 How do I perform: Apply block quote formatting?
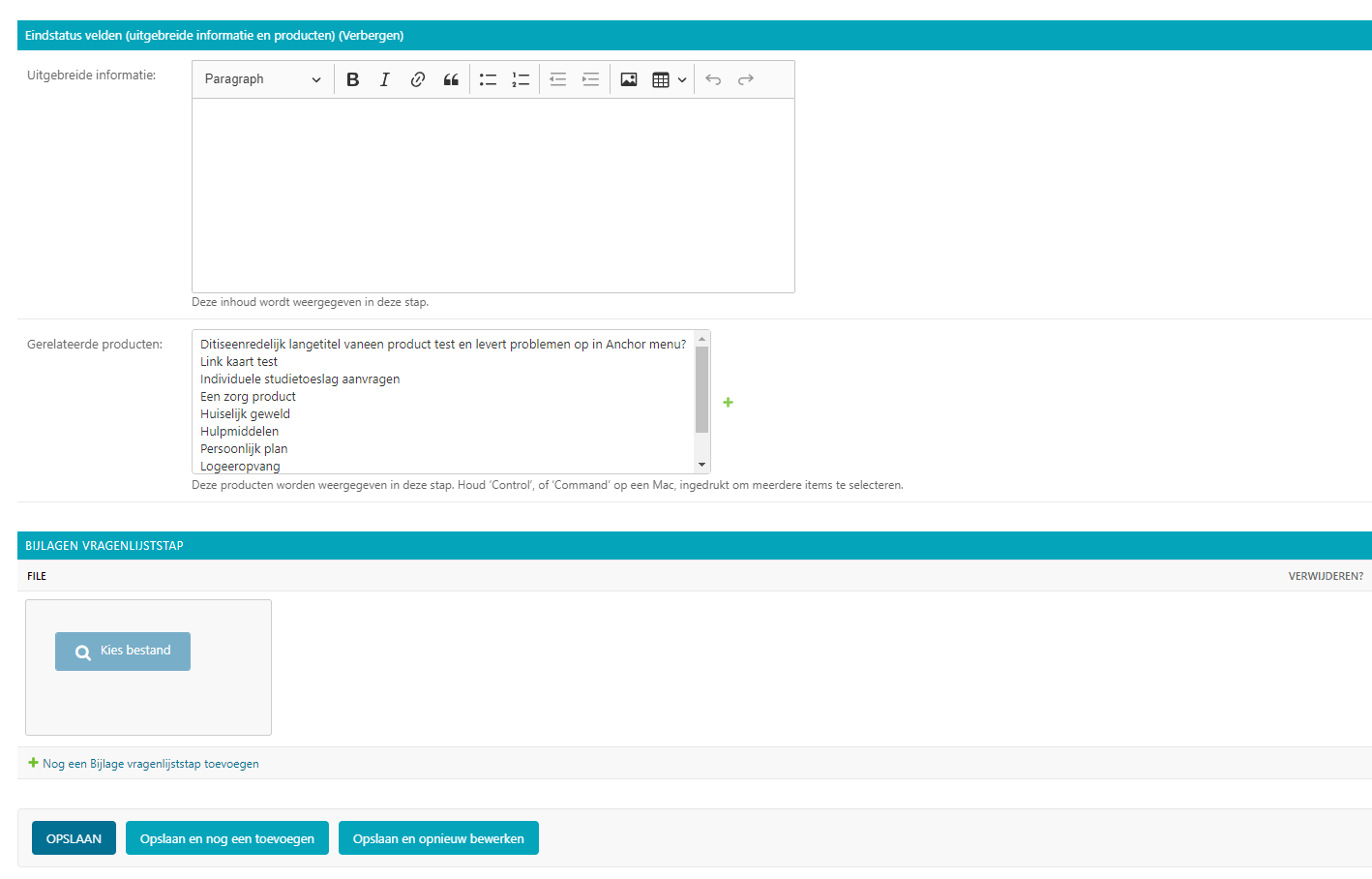[x=451, y=79]
